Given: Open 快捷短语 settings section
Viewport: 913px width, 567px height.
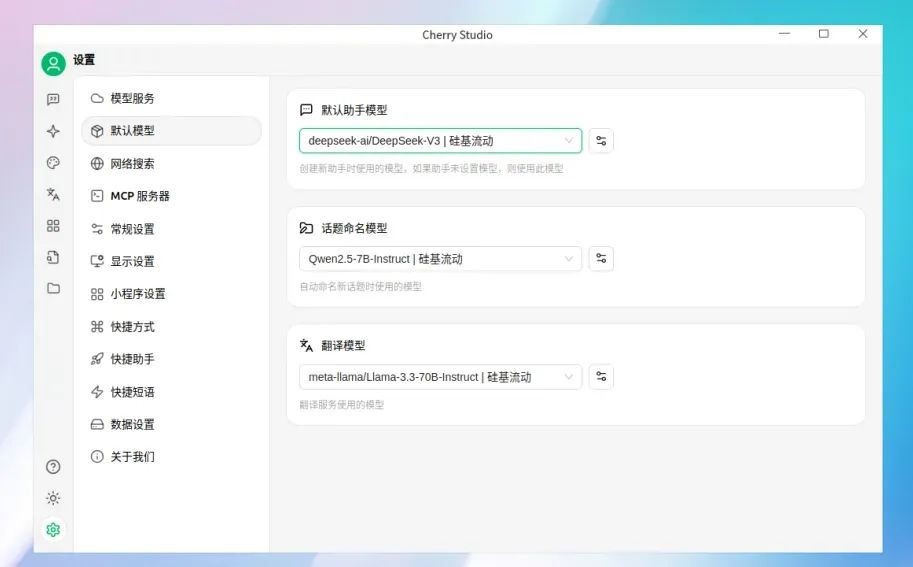Looking at the screenshot, I should pyautogui.click(x=171, y=392).
